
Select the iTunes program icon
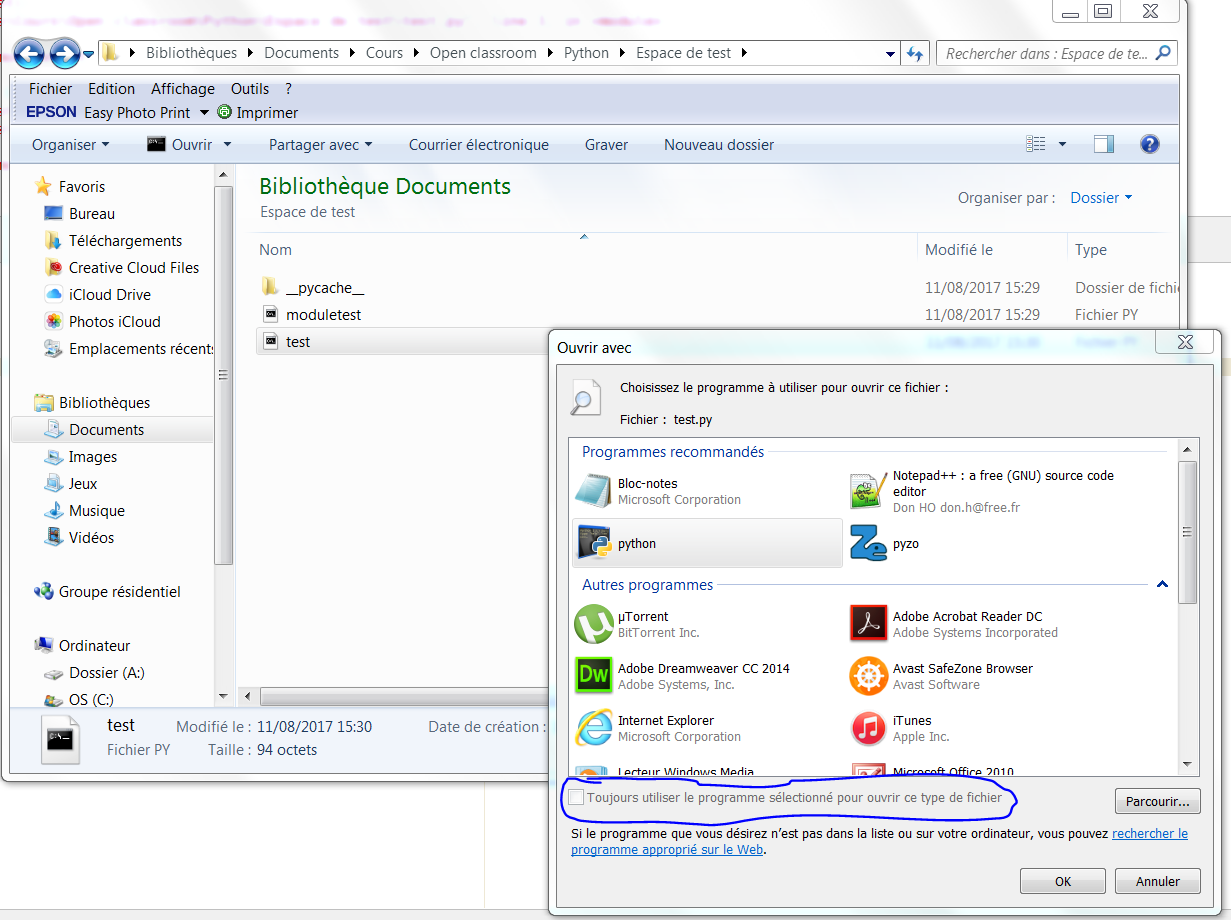click(x=868, y=728)
